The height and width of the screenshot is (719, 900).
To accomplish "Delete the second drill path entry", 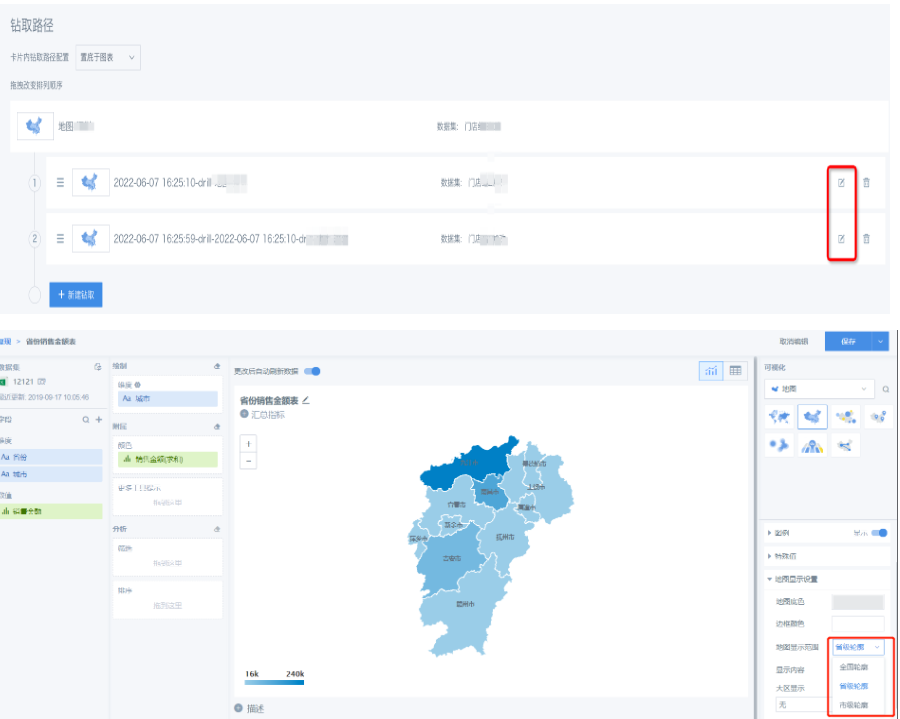I will pos(866,238).
